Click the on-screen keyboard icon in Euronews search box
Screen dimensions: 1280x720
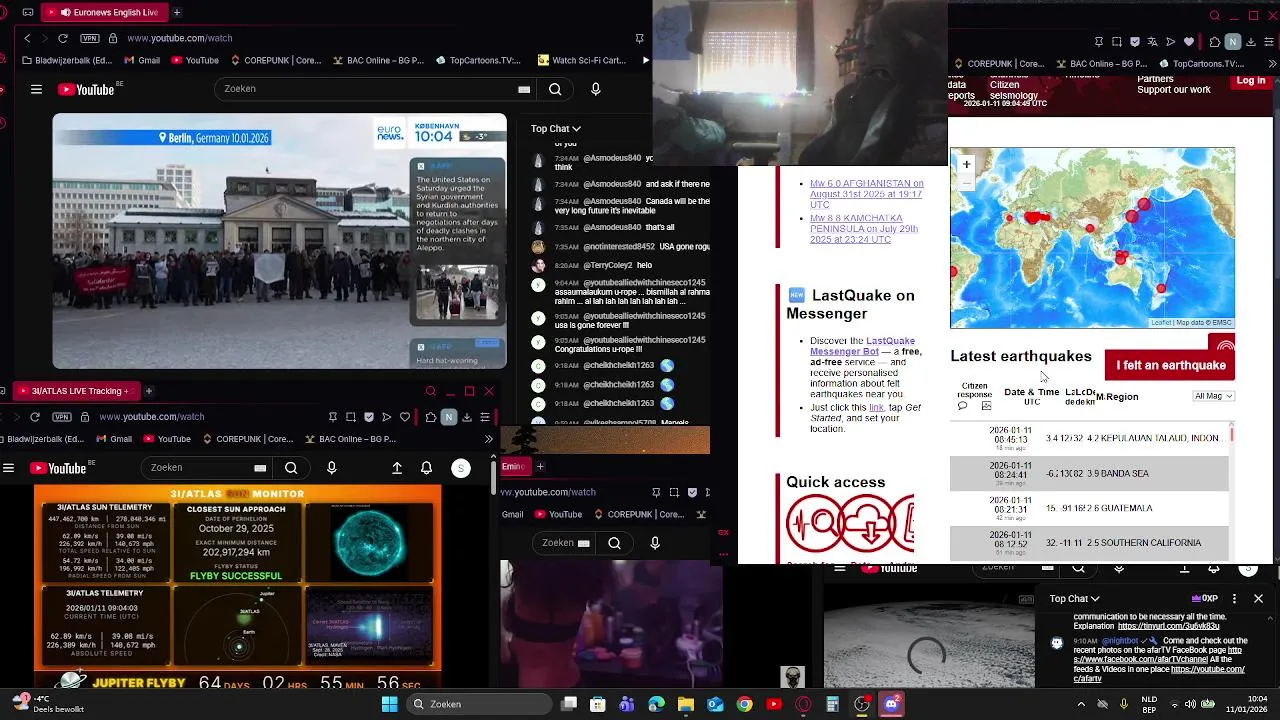[x=524, y=89]
